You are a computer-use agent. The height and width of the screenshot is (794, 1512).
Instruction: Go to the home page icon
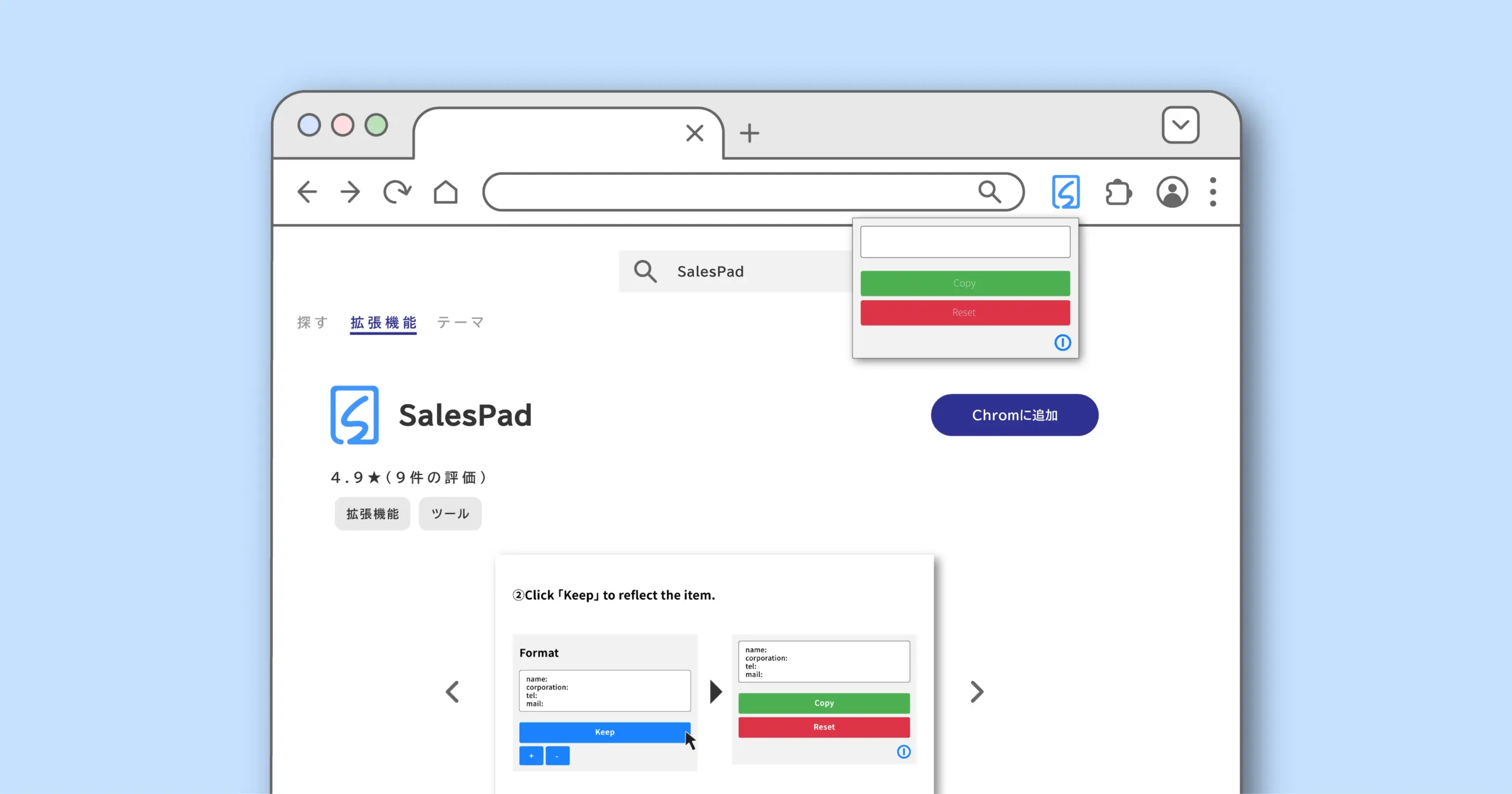(x=445, y=192)
